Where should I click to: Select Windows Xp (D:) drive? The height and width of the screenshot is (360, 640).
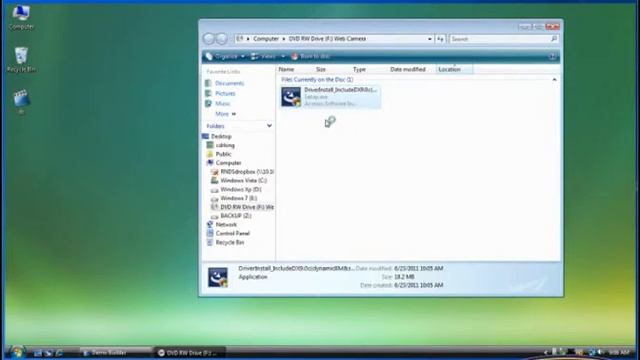[x=241, y=189]
